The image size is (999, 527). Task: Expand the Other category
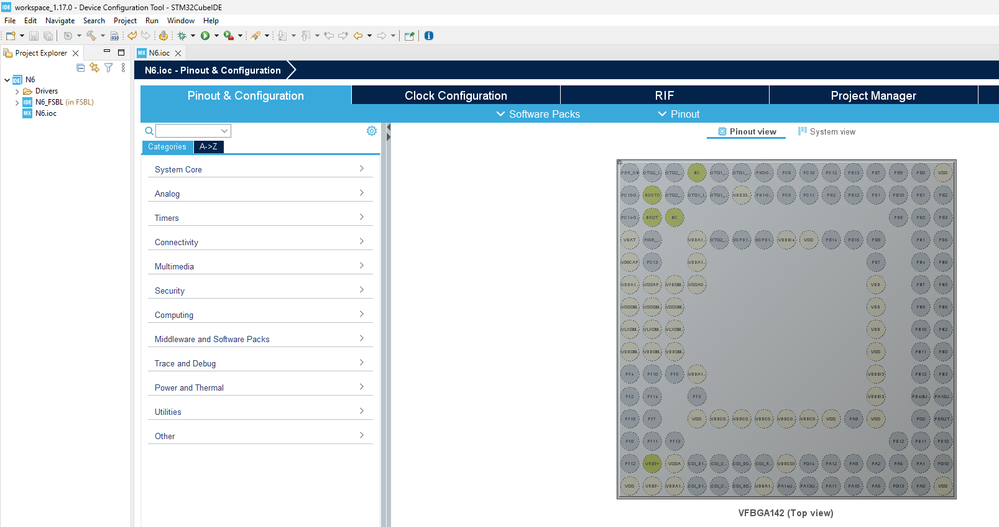260,435
